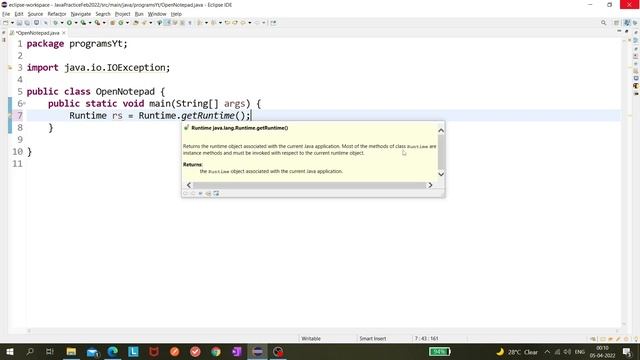Click the class name OpenNotepad on line 5
The width and height of the screenshot is (640, 360).
[x=125, y=92]
